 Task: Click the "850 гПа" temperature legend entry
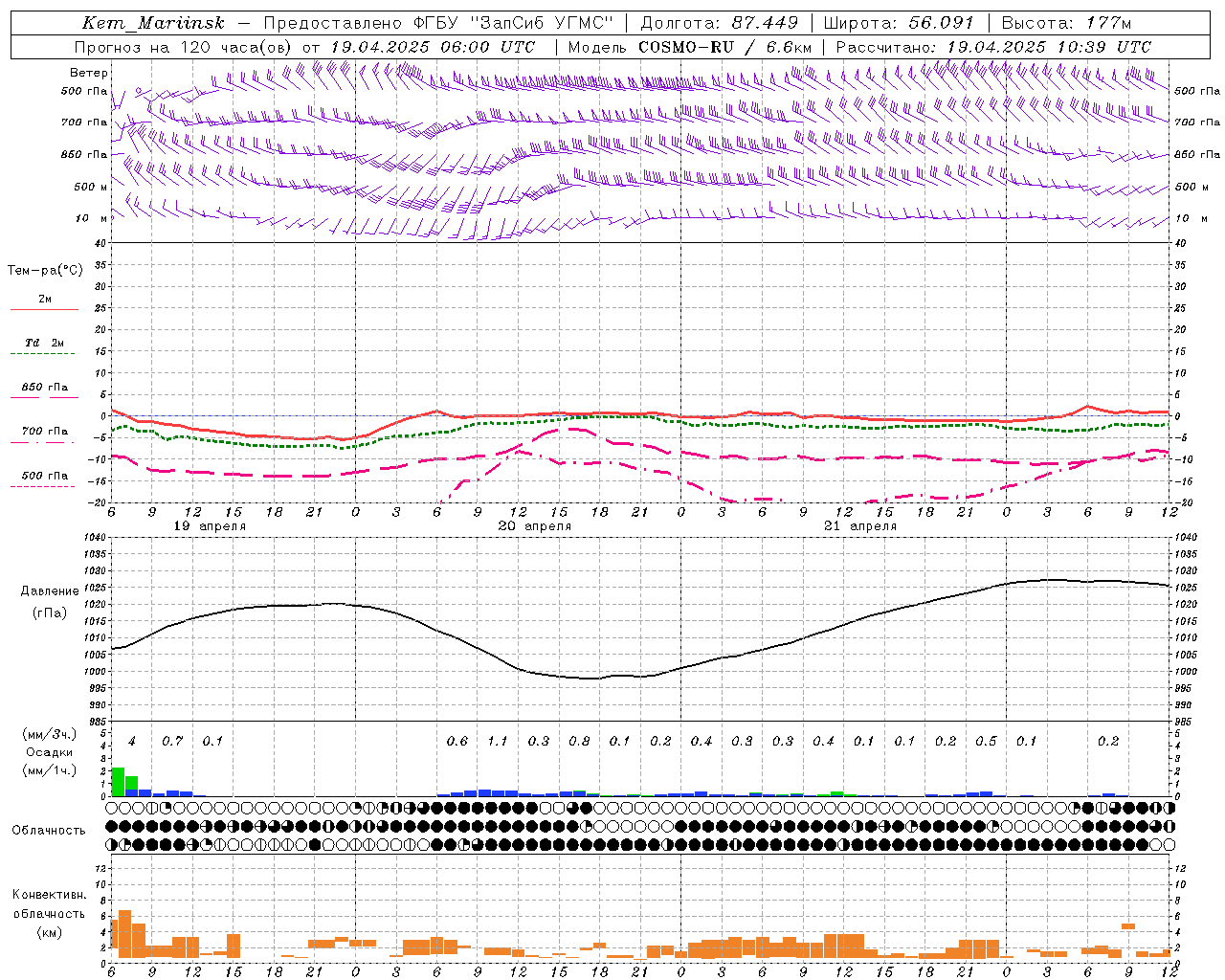pos(45,388)
